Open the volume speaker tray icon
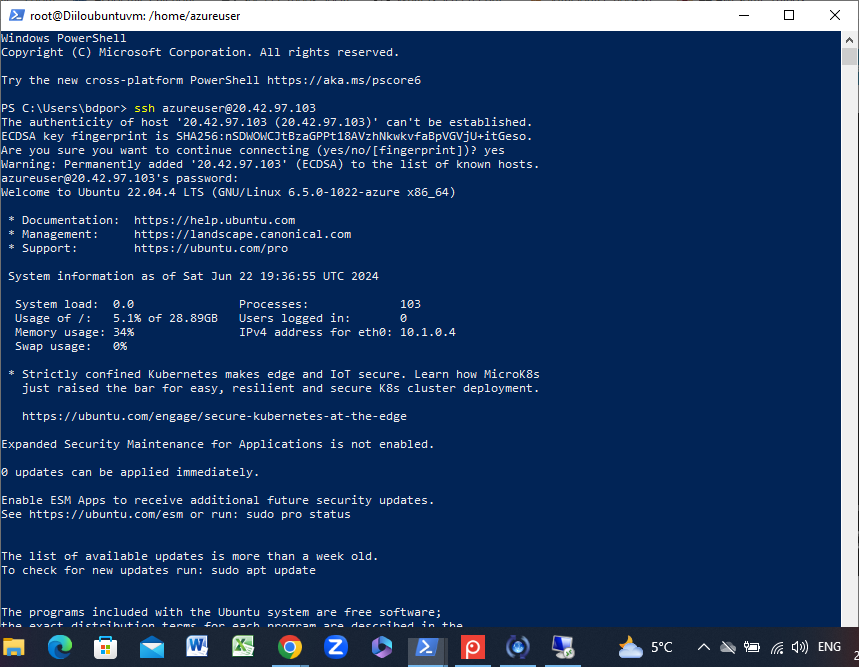Screen dimensions: 859x667 (800, 647)
